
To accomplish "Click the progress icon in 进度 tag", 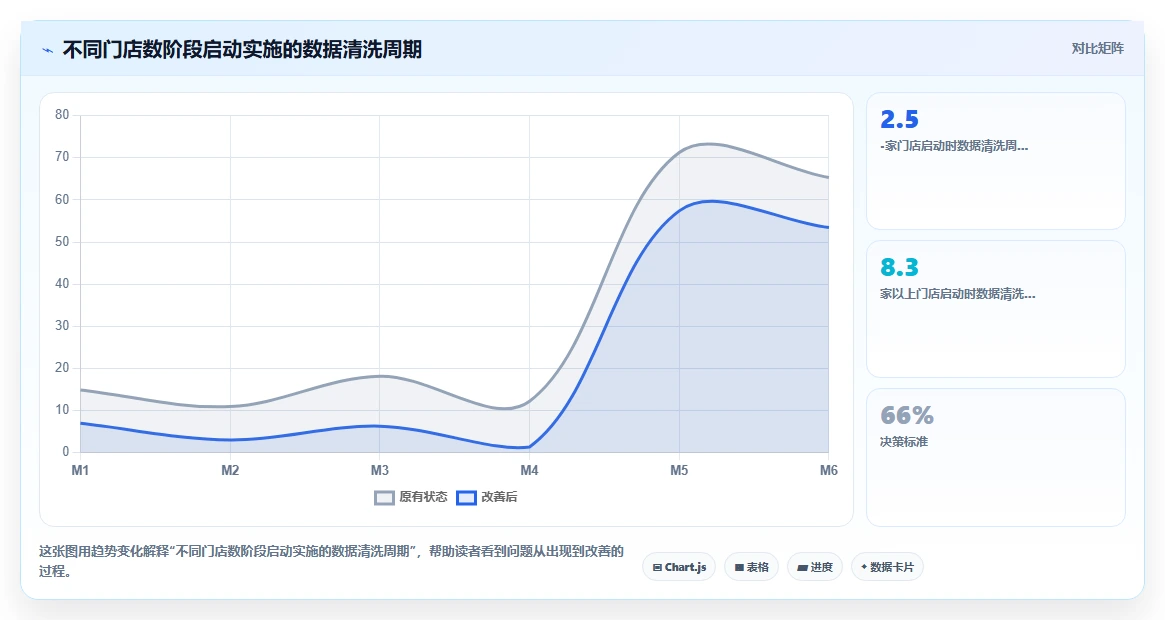I will pyautogui.click(x=802, y=567).
